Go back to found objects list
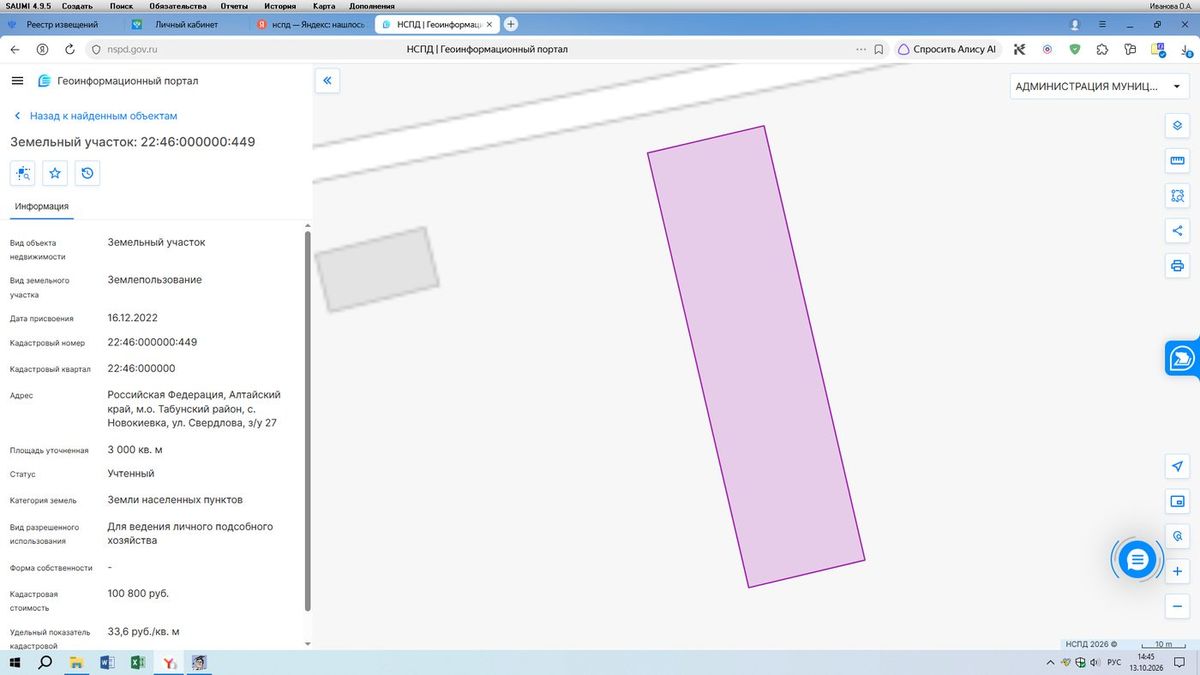 click(x=95, y=116)
